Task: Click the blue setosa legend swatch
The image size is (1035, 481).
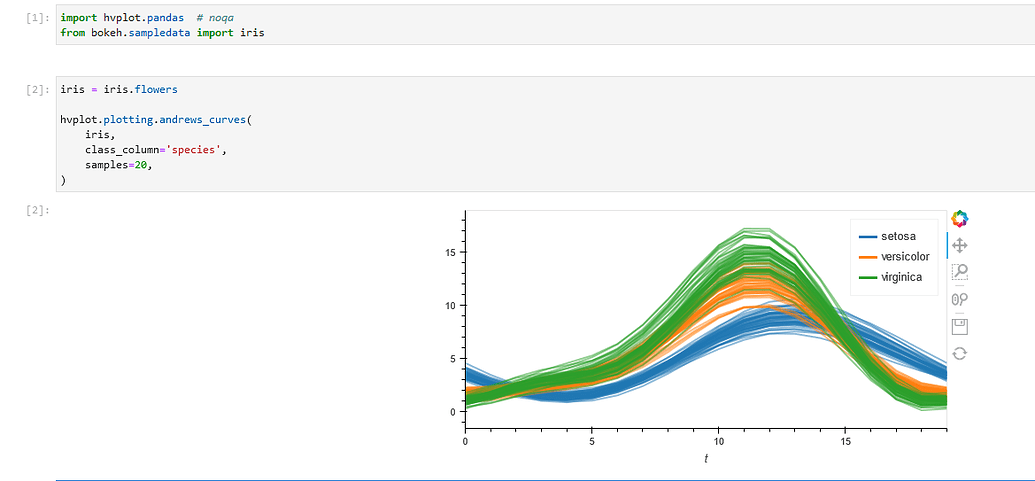Action: [867, 237]
